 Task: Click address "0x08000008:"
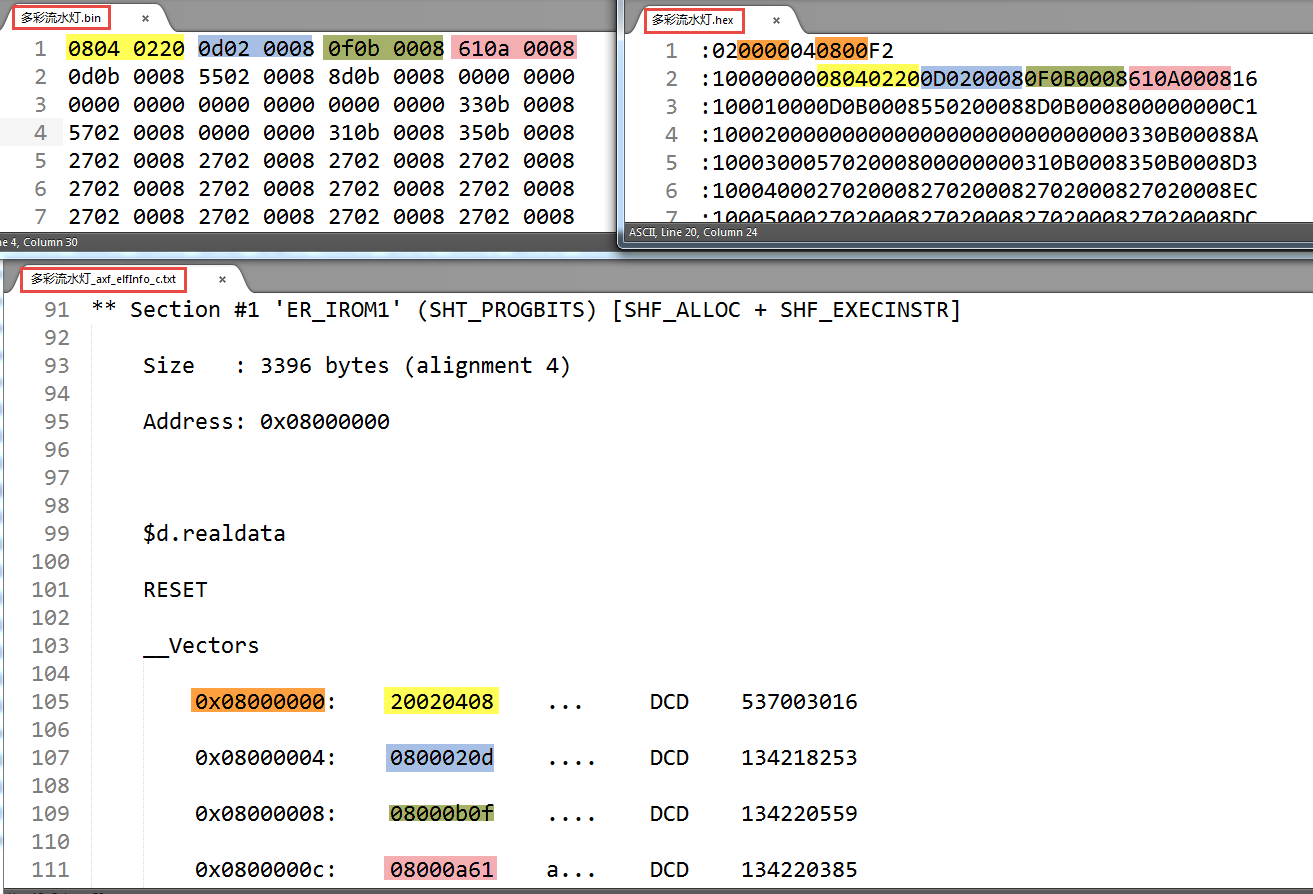(x=266, y=813)
